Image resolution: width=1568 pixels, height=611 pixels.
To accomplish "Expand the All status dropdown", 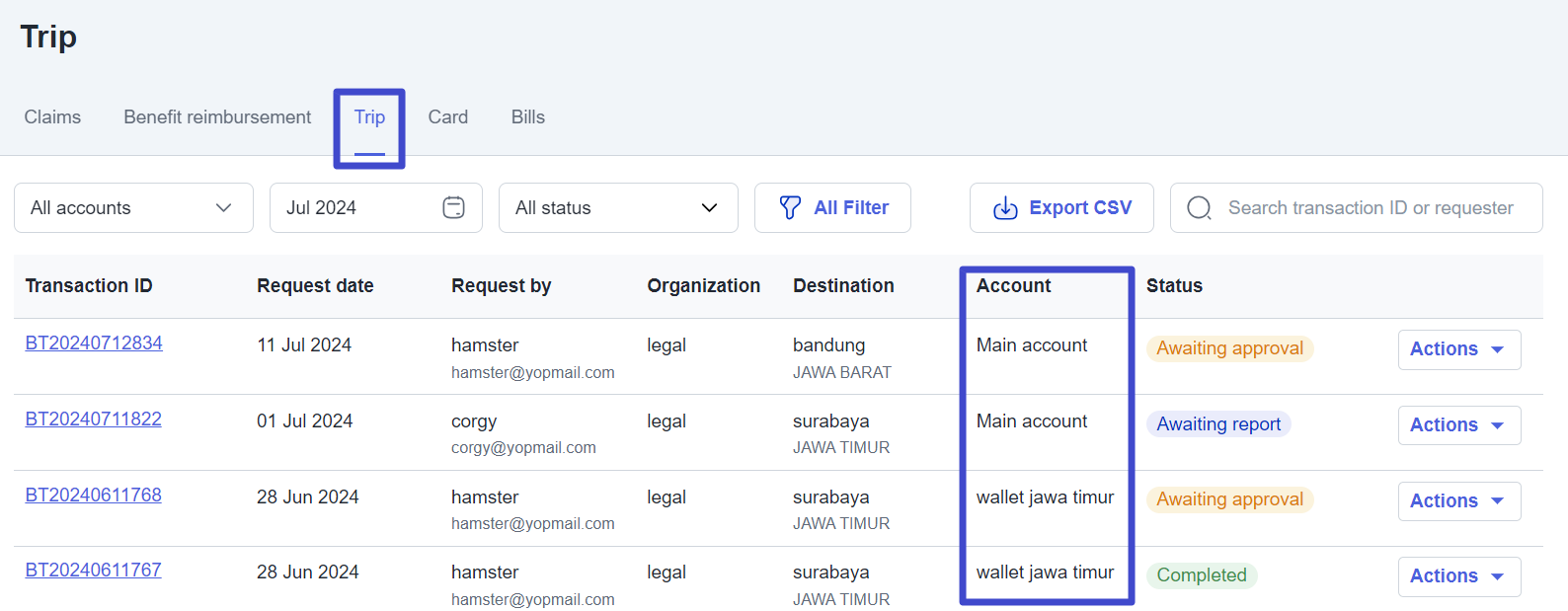I will click(617, 207).
